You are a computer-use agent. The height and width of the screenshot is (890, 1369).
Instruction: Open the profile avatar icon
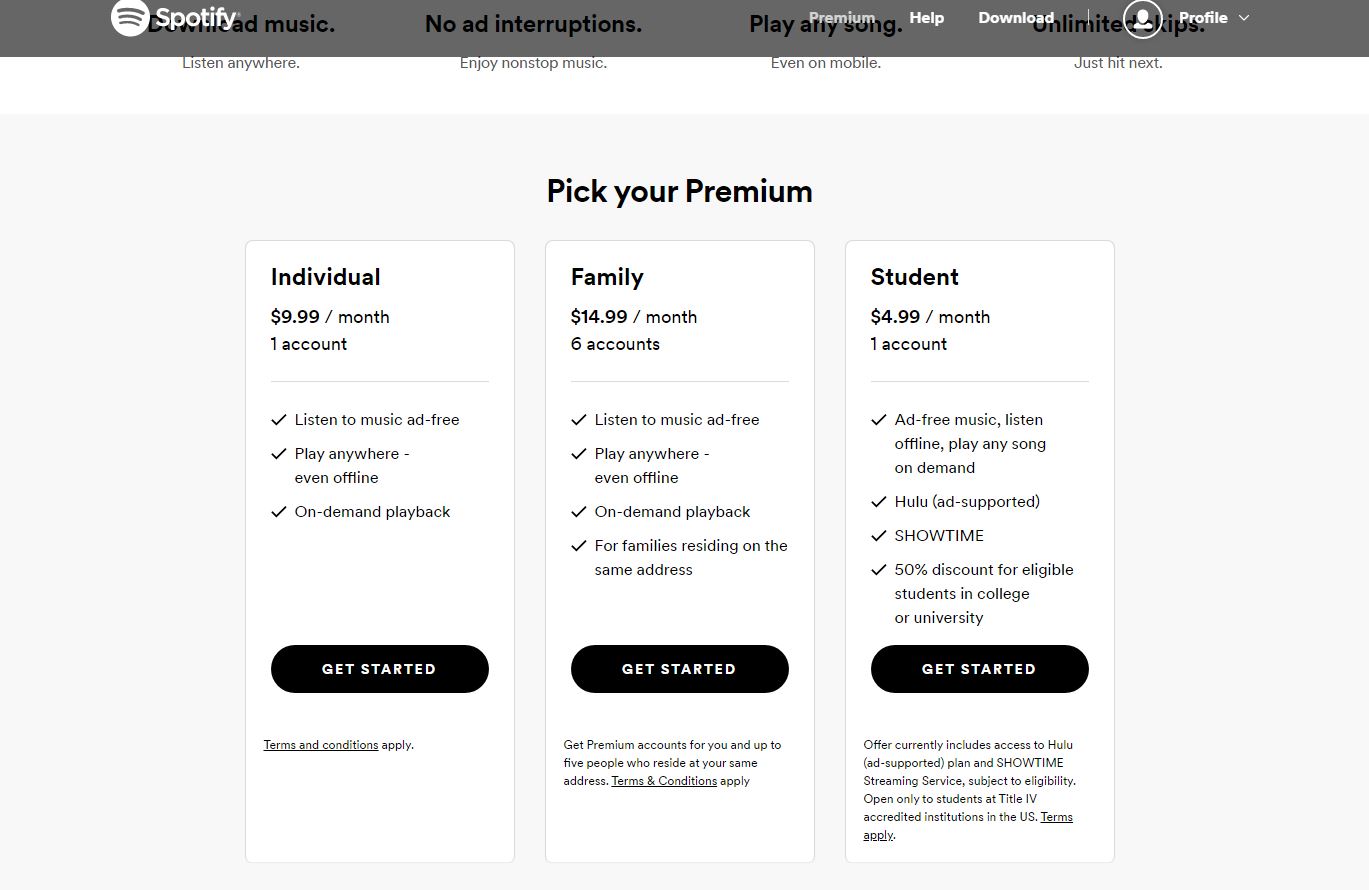point(1142,18)
